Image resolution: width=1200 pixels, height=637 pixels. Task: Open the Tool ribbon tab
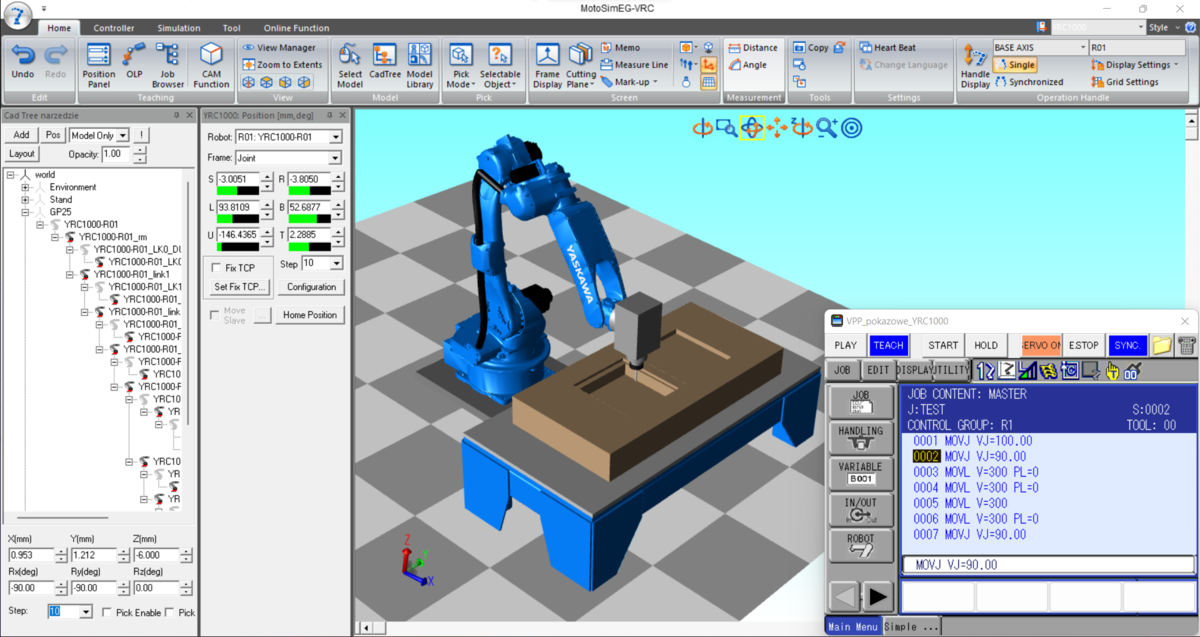point(231,28)
